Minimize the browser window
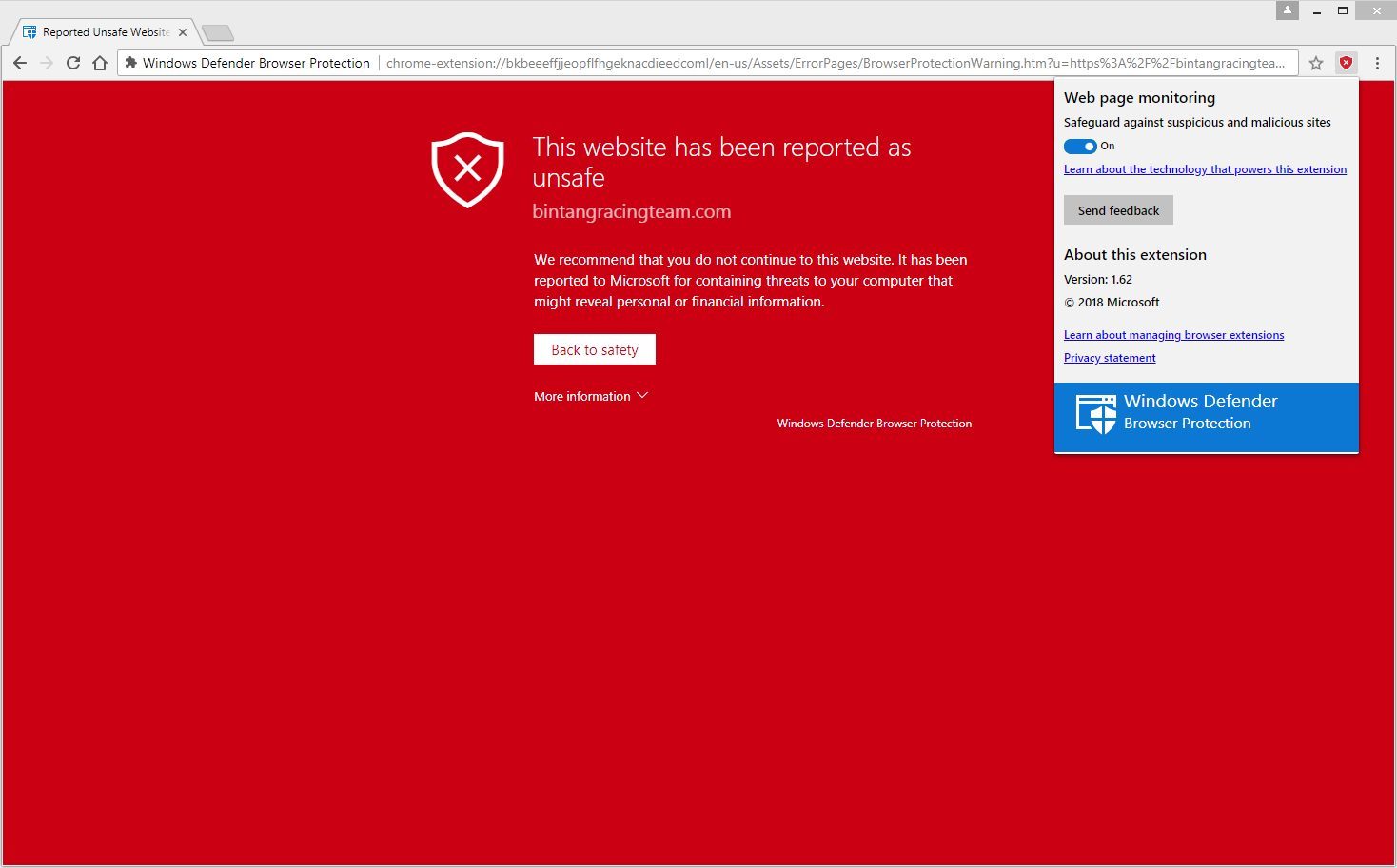 click(x=1316, y=10)
